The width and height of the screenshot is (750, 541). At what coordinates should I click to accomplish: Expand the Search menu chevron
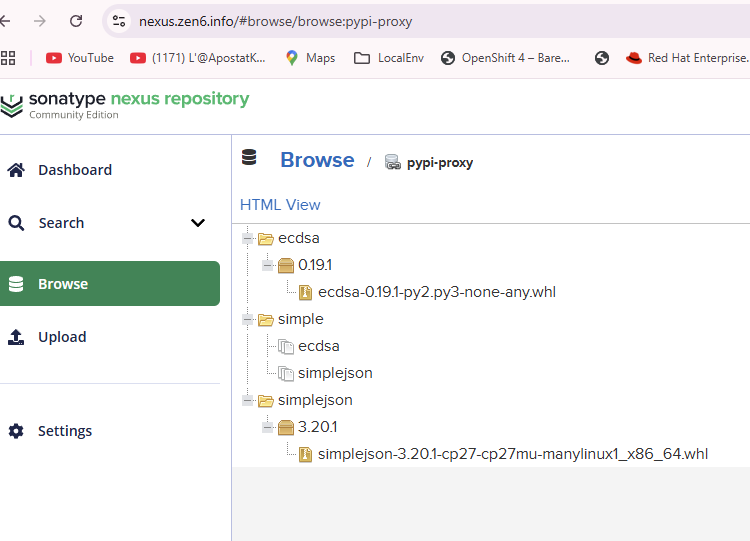198,223
